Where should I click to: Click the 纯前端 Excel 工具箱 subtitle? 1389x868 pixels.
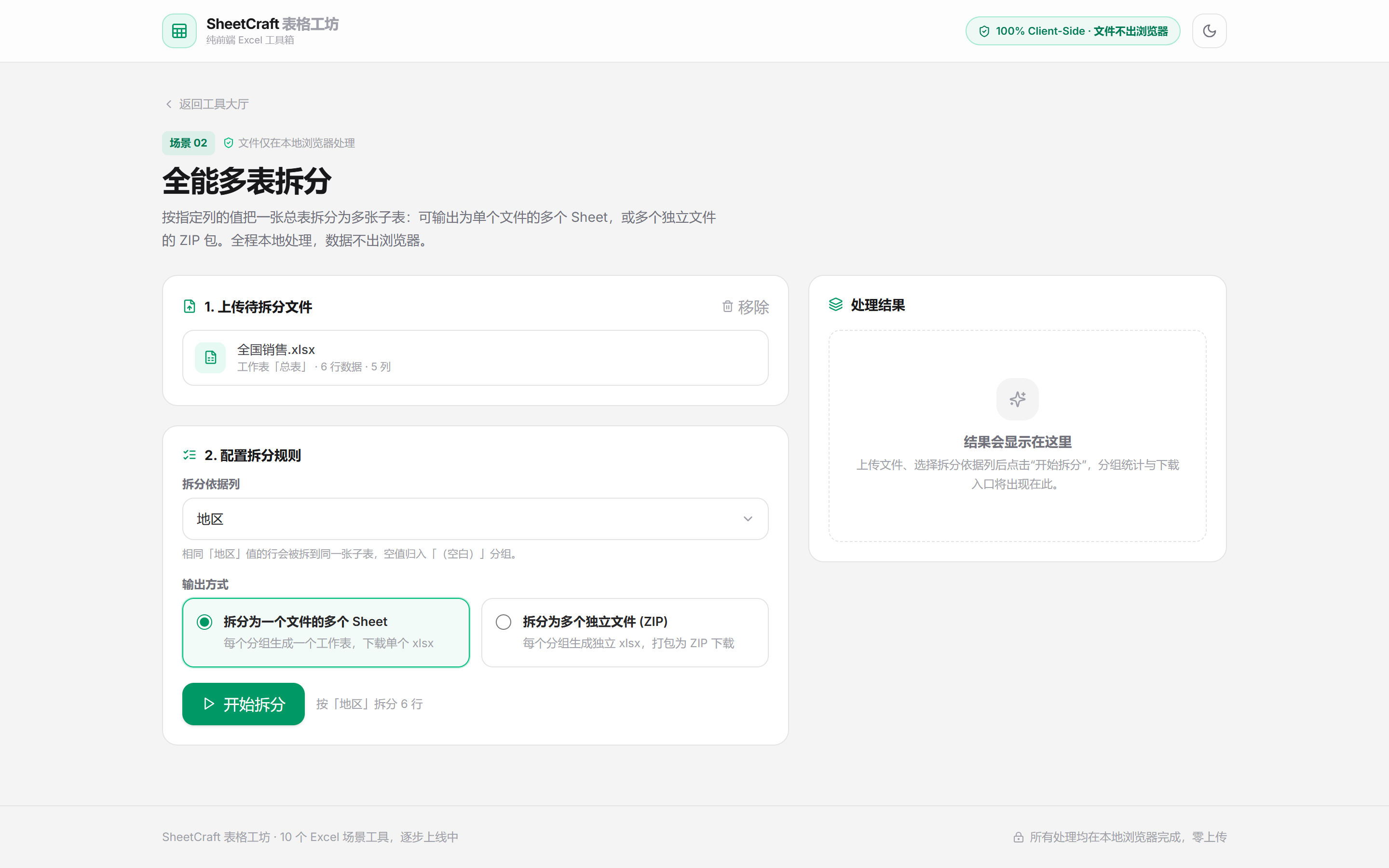coord(250,40)
